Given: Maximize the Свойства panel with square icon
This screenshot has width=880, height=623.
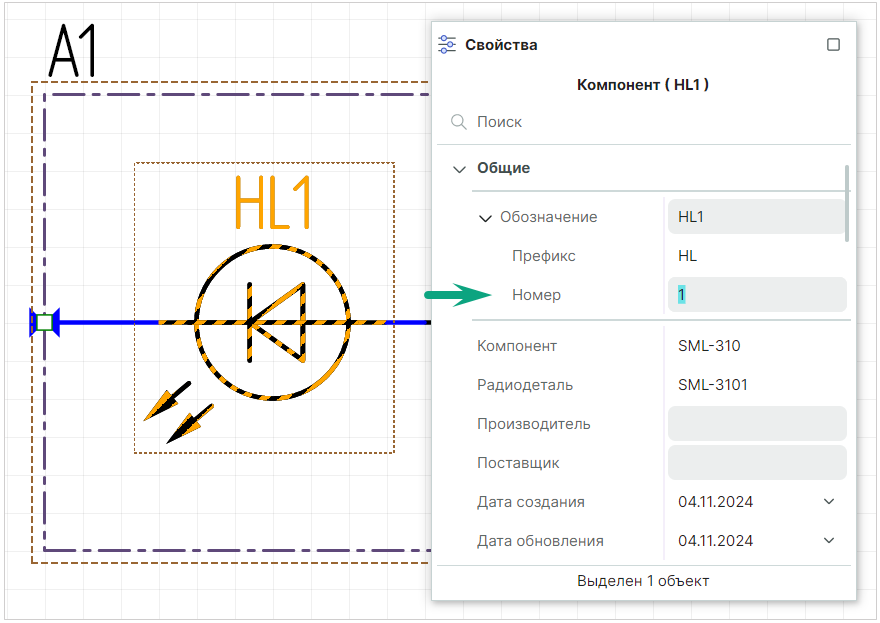Looking at the screenshot, I should (x=833, y=45).
